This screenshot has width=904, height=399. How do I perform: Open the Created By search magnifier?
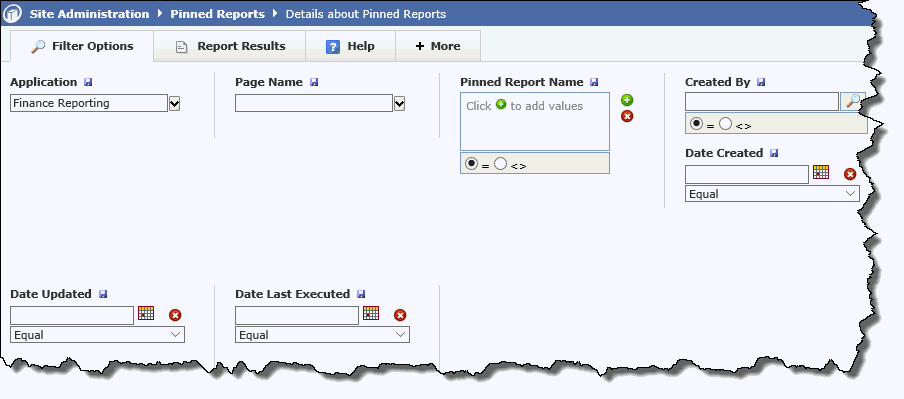pos(853,101)
